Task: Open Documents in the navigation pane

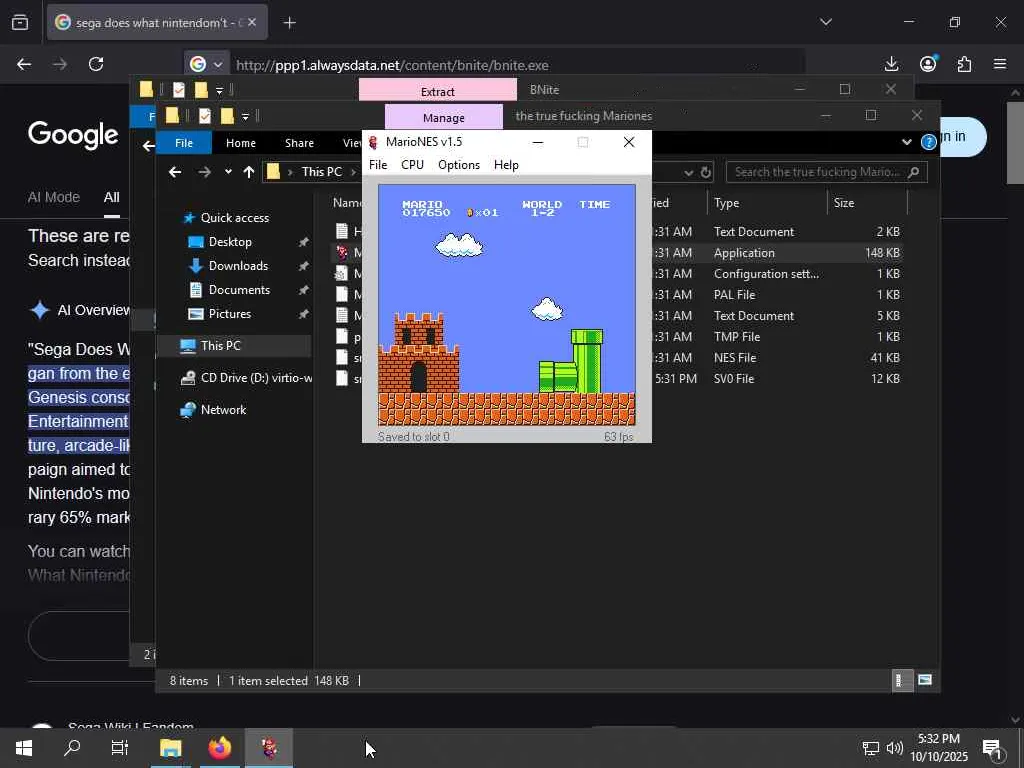Action: (239, 290)
